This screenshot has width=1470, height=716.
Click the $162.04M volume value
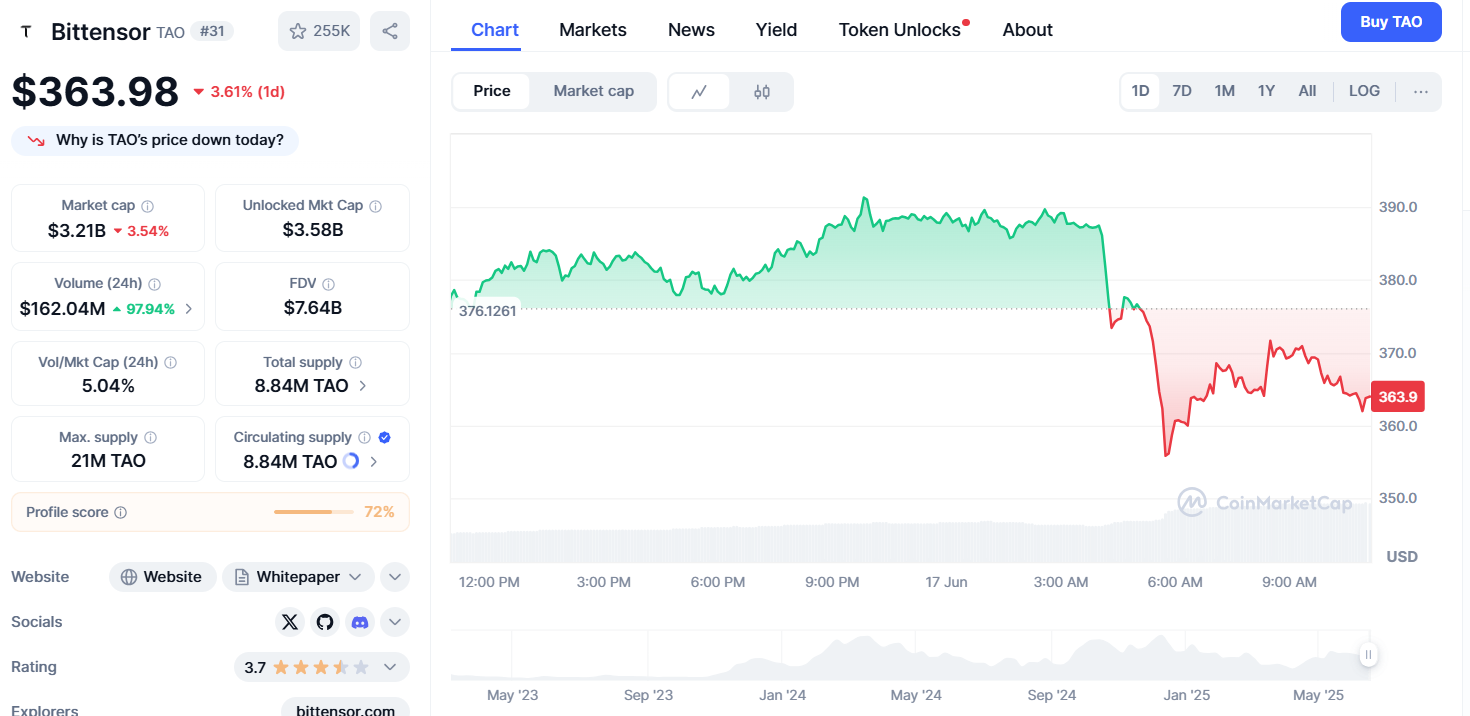tap(63, 309)
